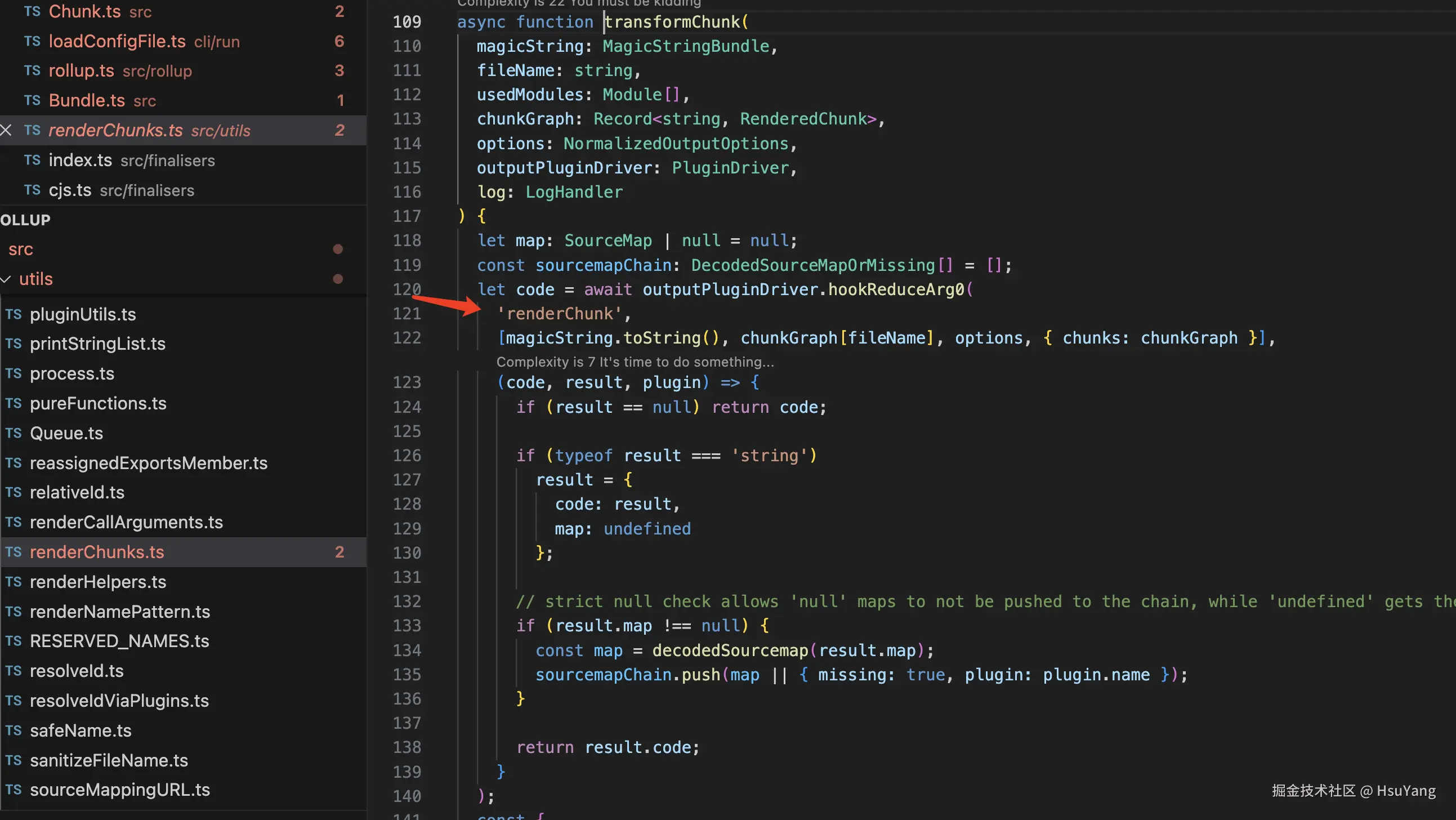Collapse the ROLLUP explorer section header
Image resolution: width=1456 pixels, height=820 pixels.
tap(25, 220)
